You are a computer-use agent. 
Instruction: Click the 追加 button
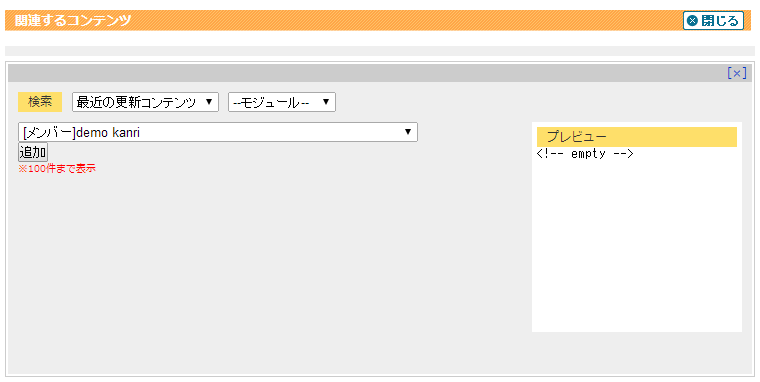(x=33, y=152)
